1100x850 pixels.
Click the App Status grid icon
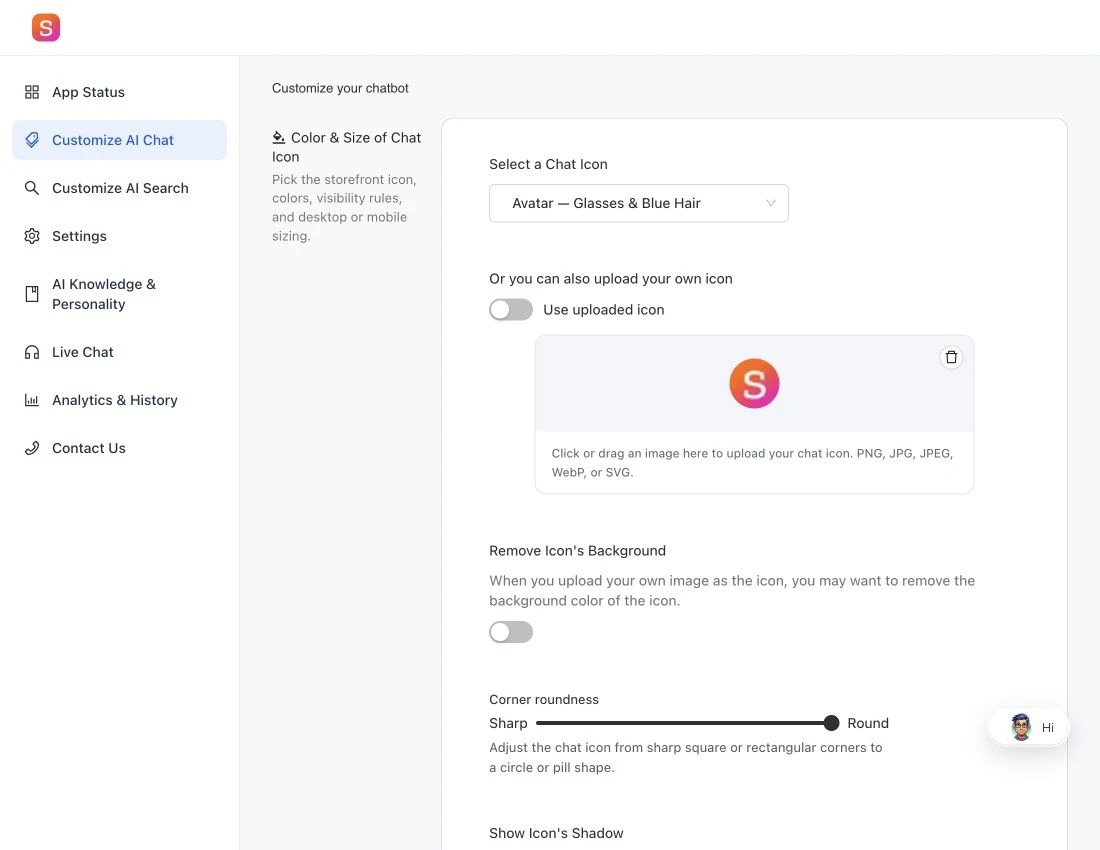pyautogui.click(x=32, y=92)
